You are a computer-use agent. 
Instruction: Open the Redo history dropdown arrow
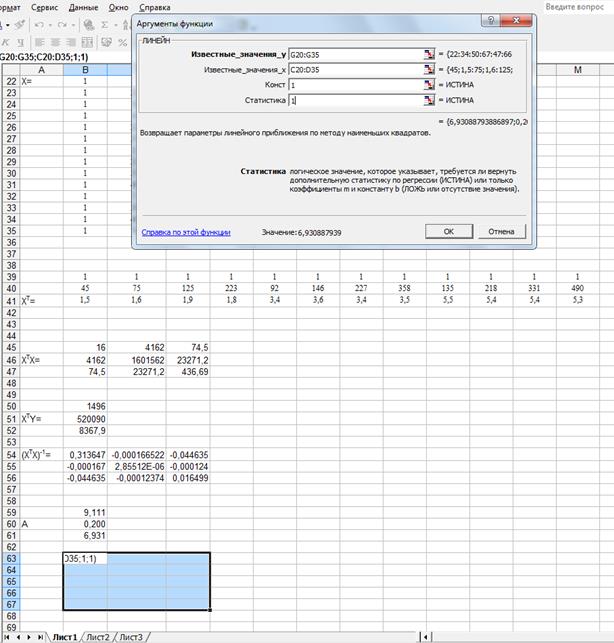coord(73,25)
